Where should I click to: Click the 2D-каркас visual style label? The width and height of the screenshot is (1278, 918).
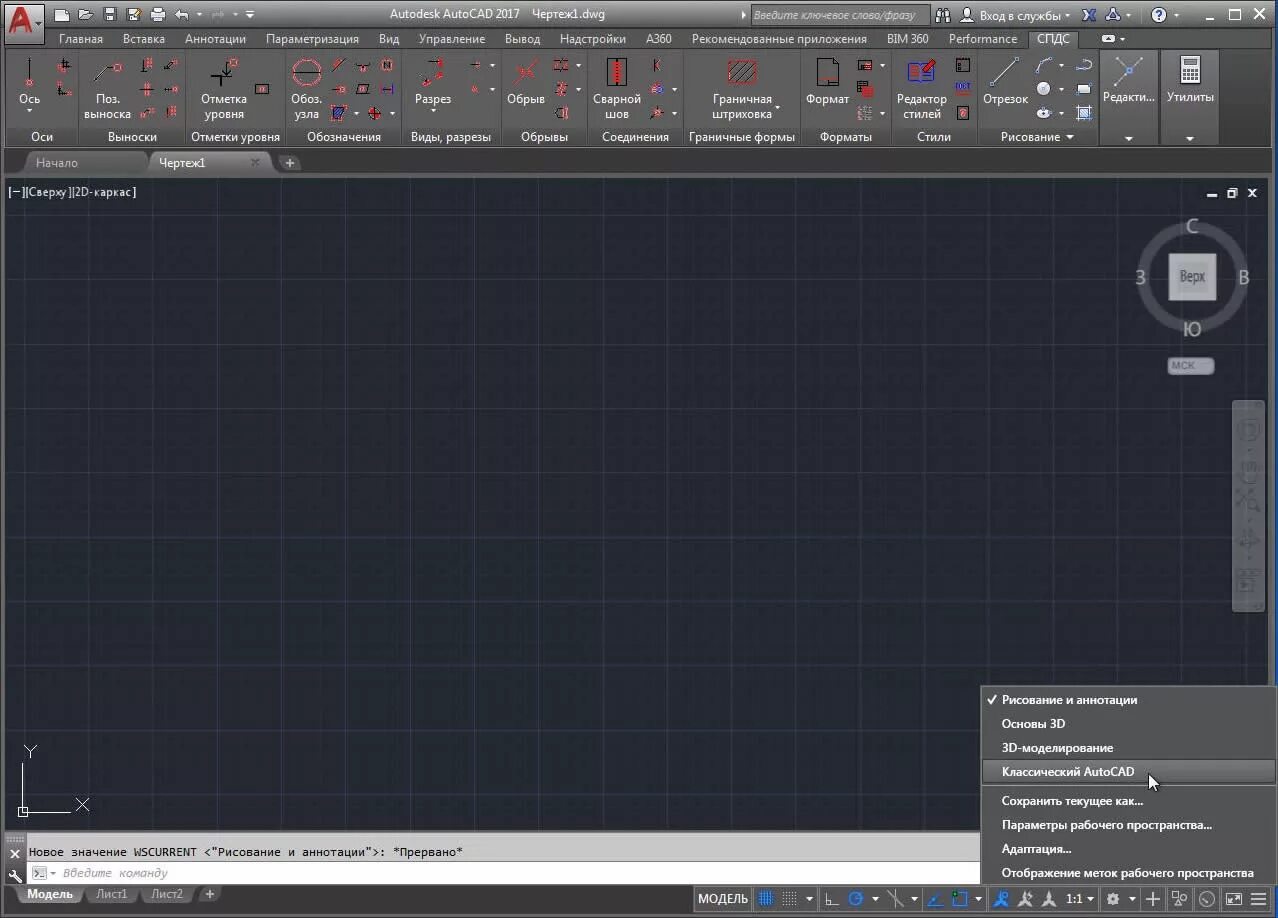pos(104,192)
